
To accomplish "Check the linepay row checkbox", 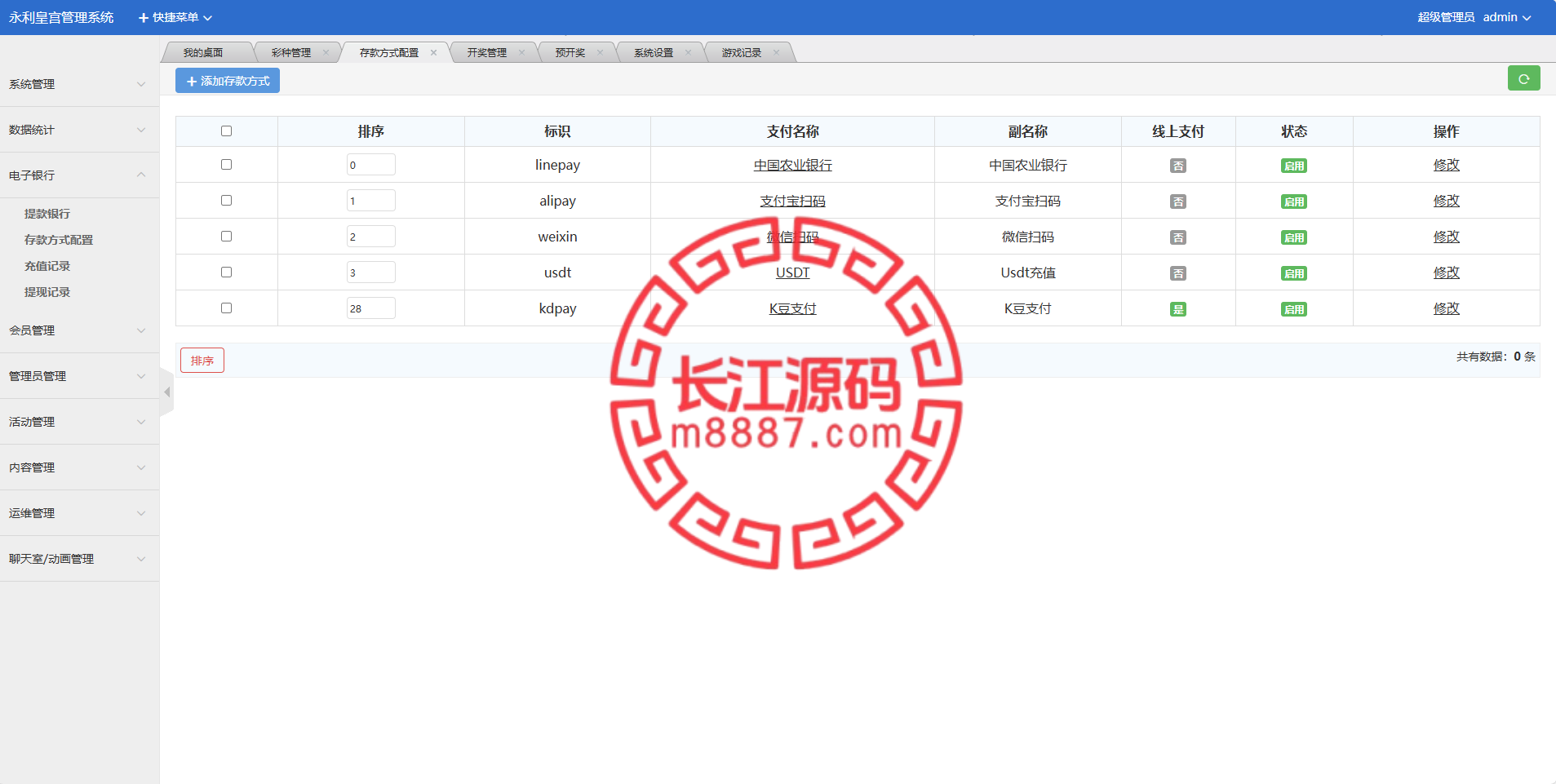I will (x=227, y=164).
